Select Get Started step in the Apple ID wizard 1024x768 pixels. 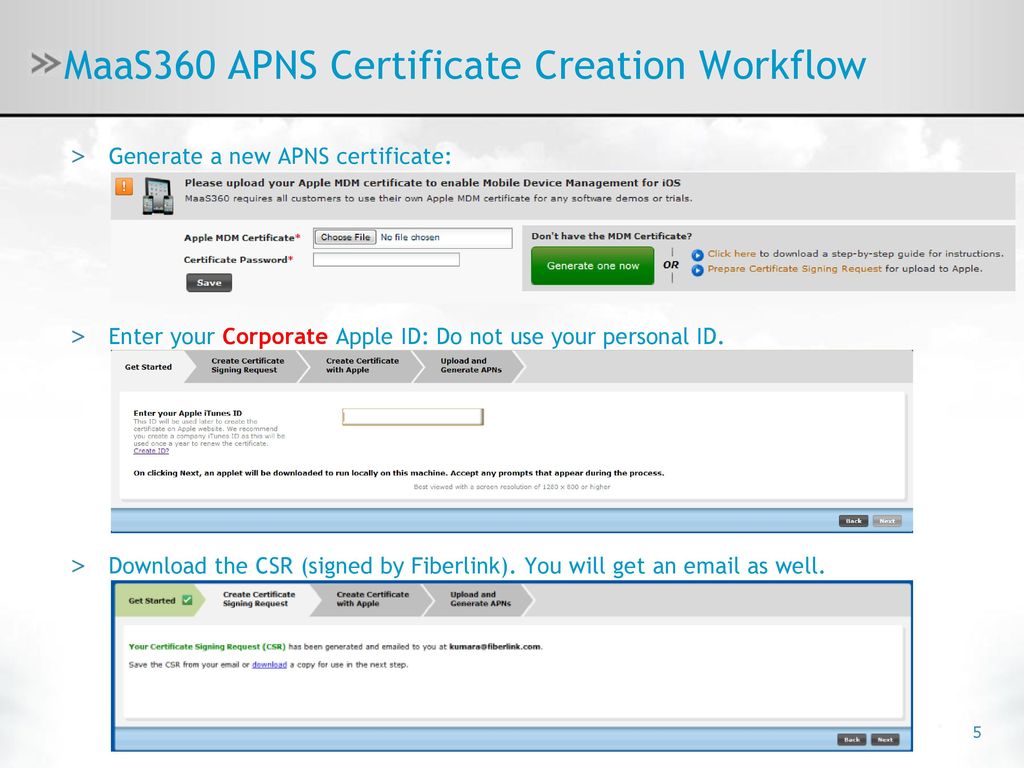coord(148,367)
